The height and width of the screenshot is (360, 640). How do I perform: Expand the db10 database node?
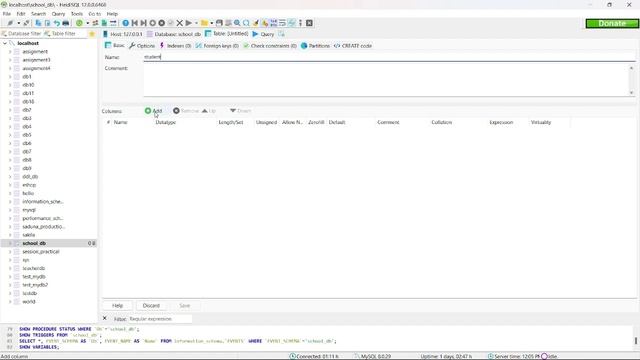(x=10, y=85)
